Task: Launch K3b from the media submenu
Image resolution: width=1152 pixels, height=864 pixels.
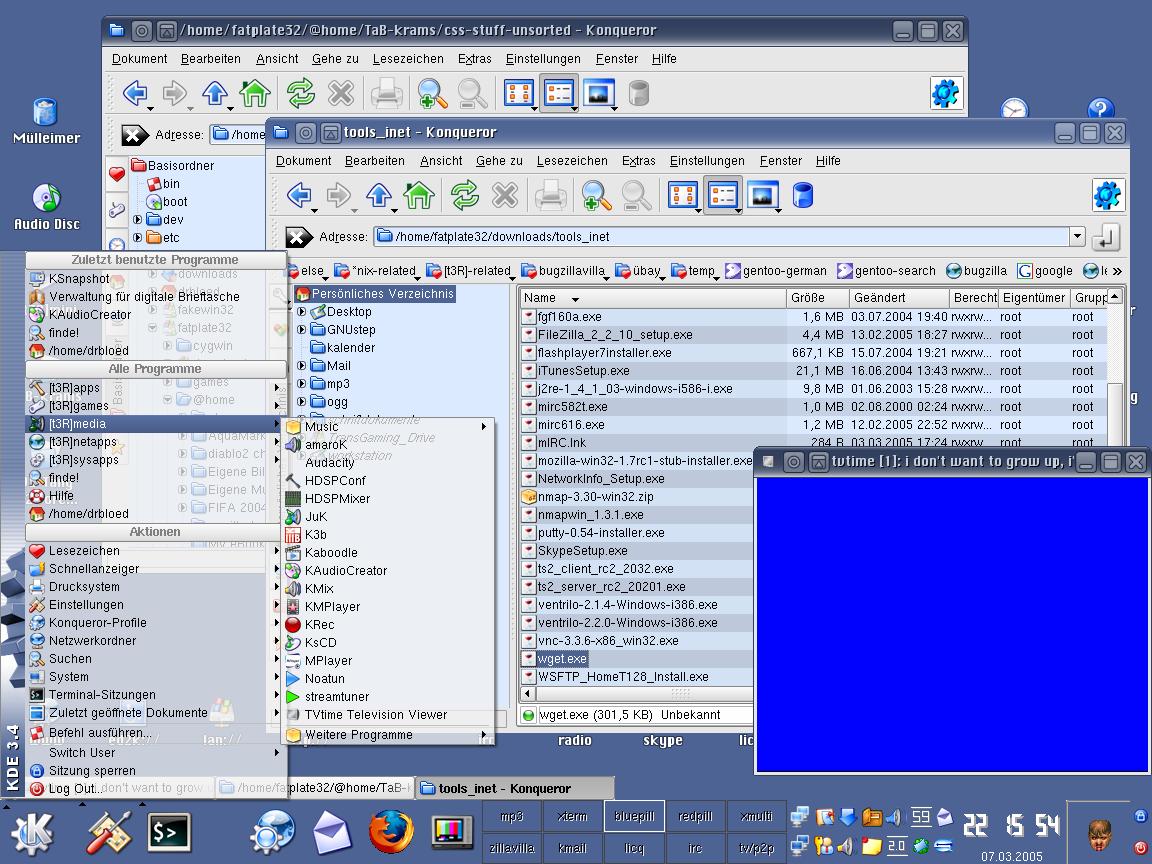Action: (316, 534)
